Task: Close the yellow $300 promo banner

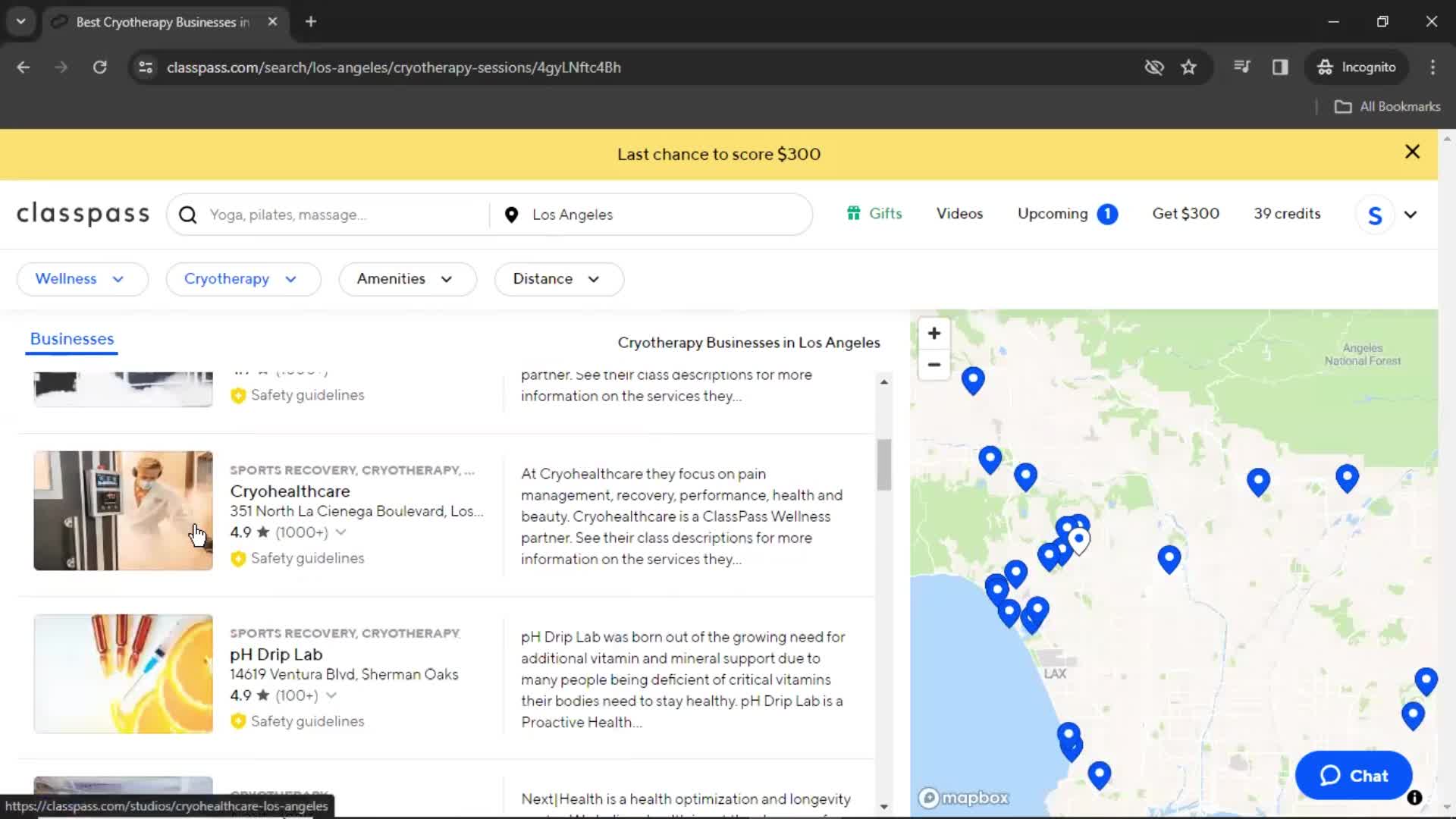Action: coord(1412,152)
